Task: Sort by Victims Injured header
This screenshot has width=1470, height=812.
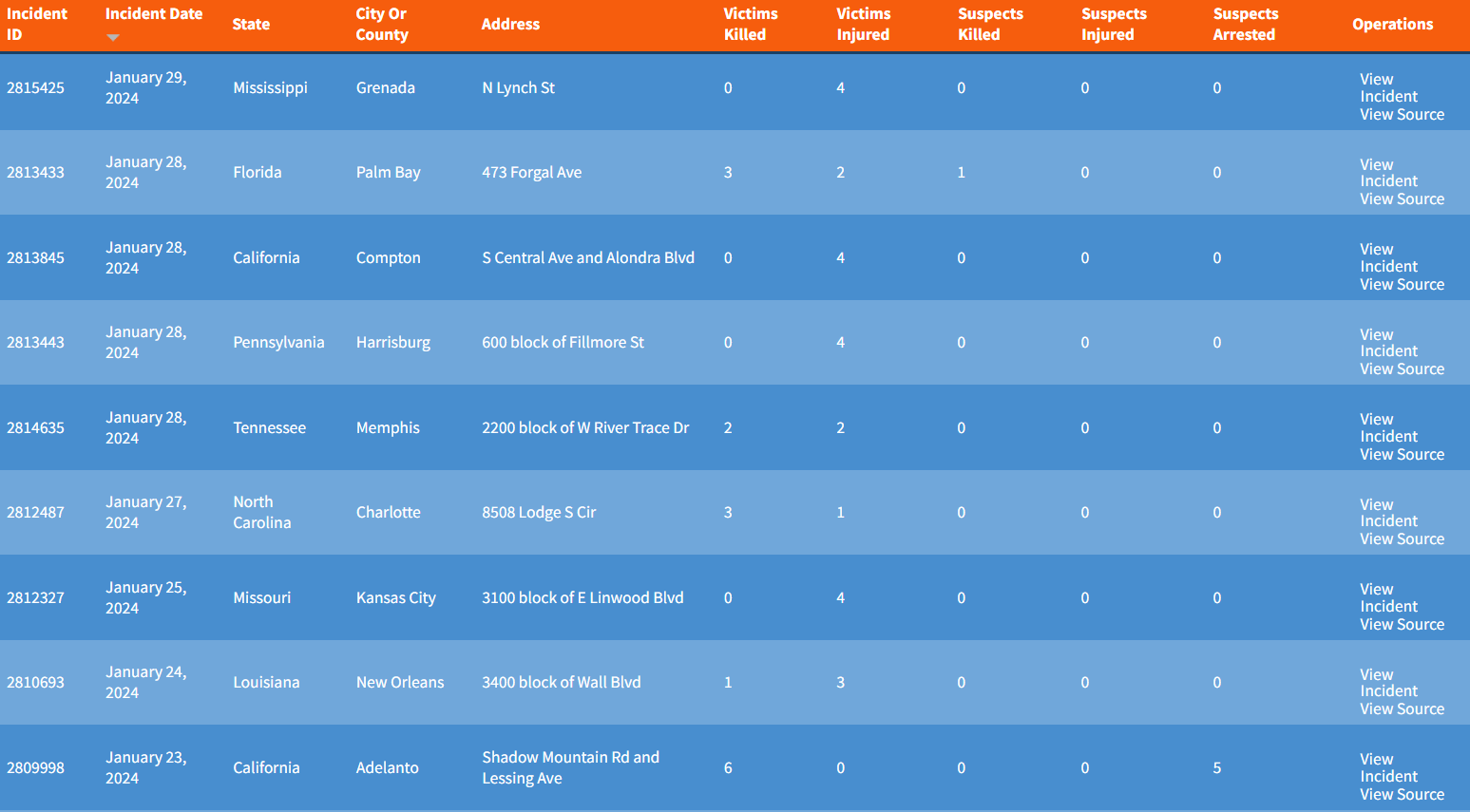Action: click(x=864, y=24)
